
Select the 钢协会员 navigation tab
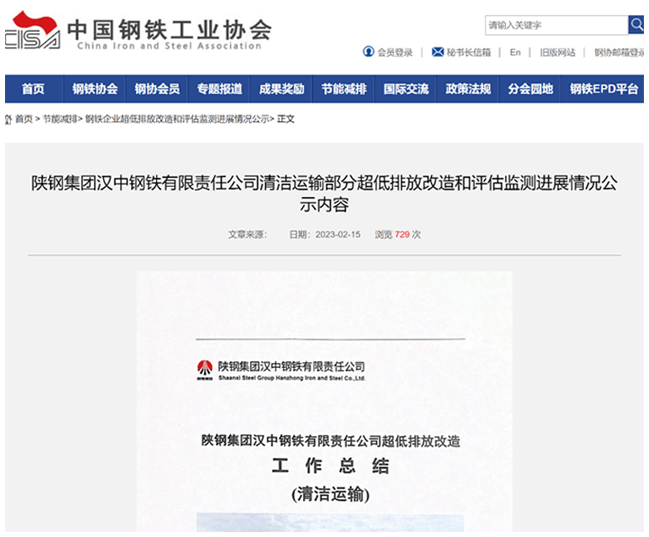[x=157, y=89]
